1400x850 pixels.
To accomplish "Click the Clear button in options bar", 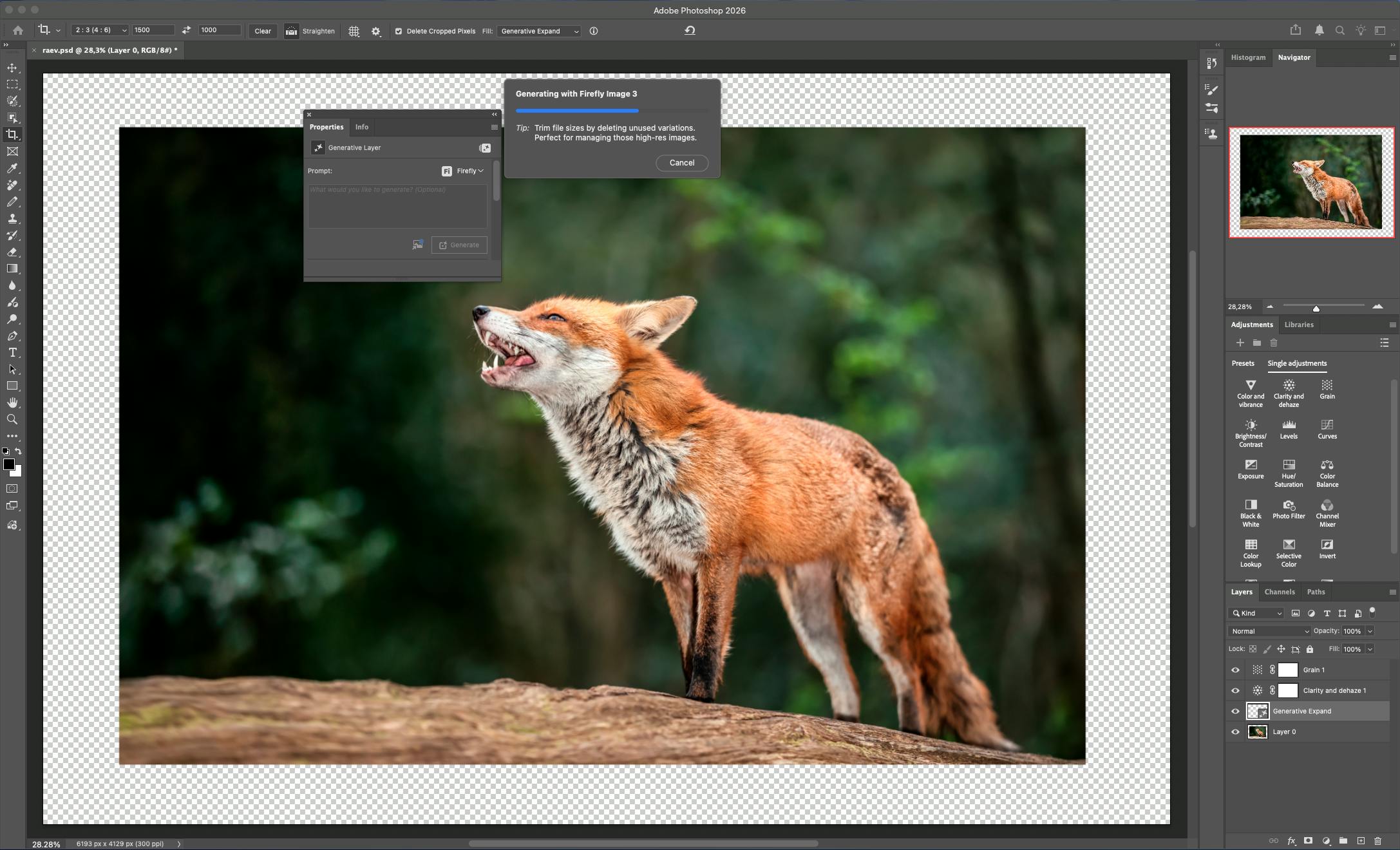I will pos(263,31).
